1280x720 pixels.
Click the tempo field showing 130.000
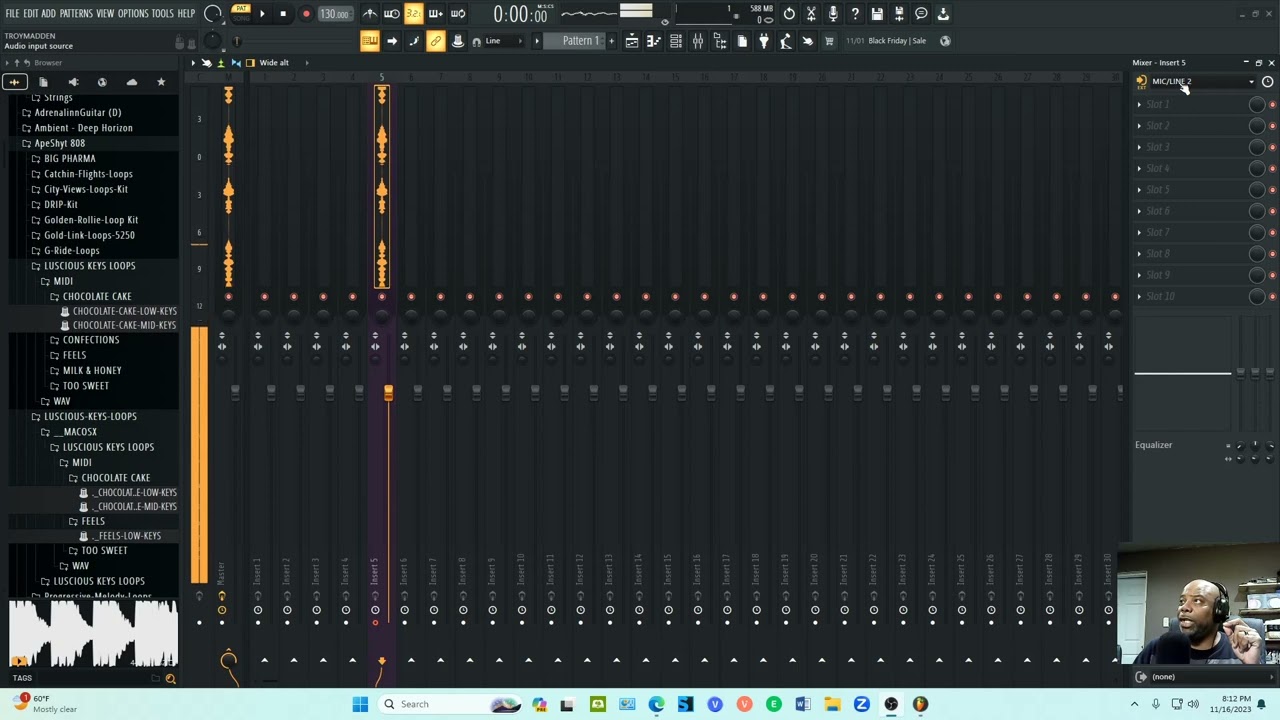(x=334, y=14)
